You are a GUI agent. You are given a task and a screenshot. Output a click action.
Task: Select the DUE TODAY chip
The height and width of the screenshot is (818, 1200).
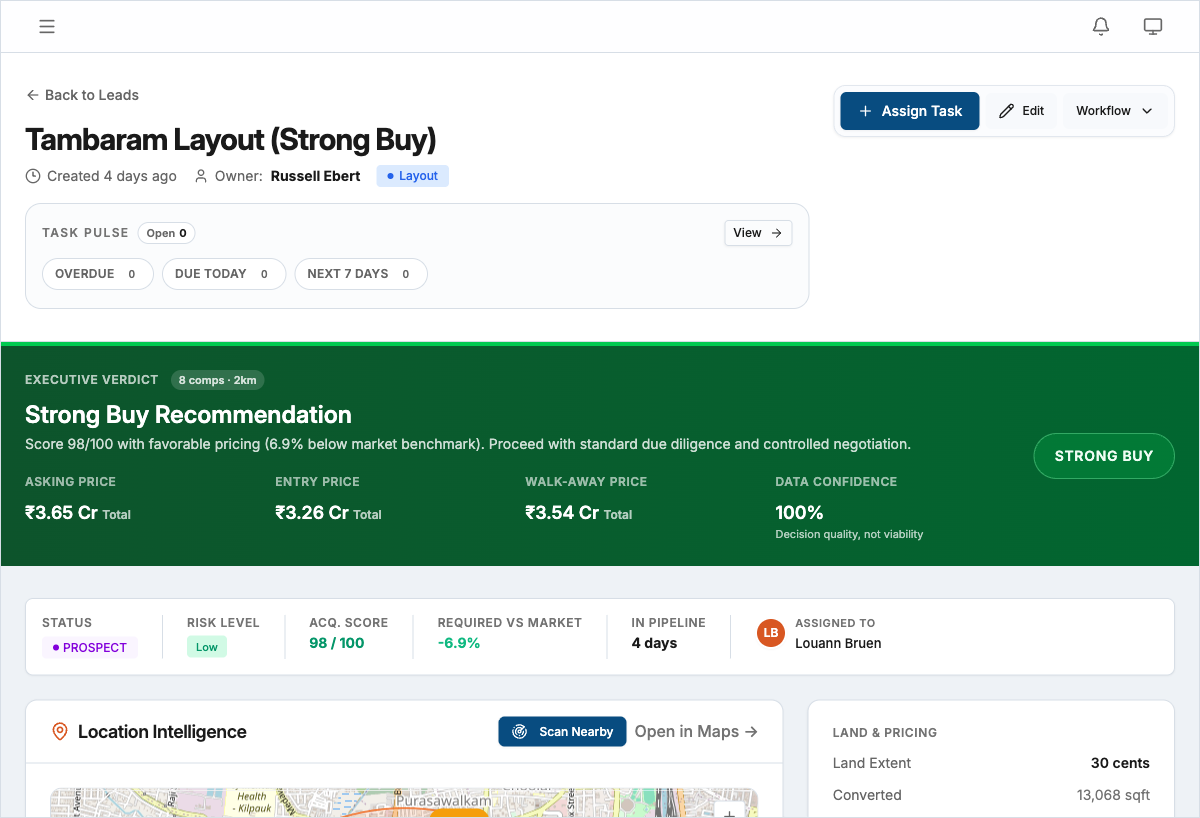click(x=223, y=274)
